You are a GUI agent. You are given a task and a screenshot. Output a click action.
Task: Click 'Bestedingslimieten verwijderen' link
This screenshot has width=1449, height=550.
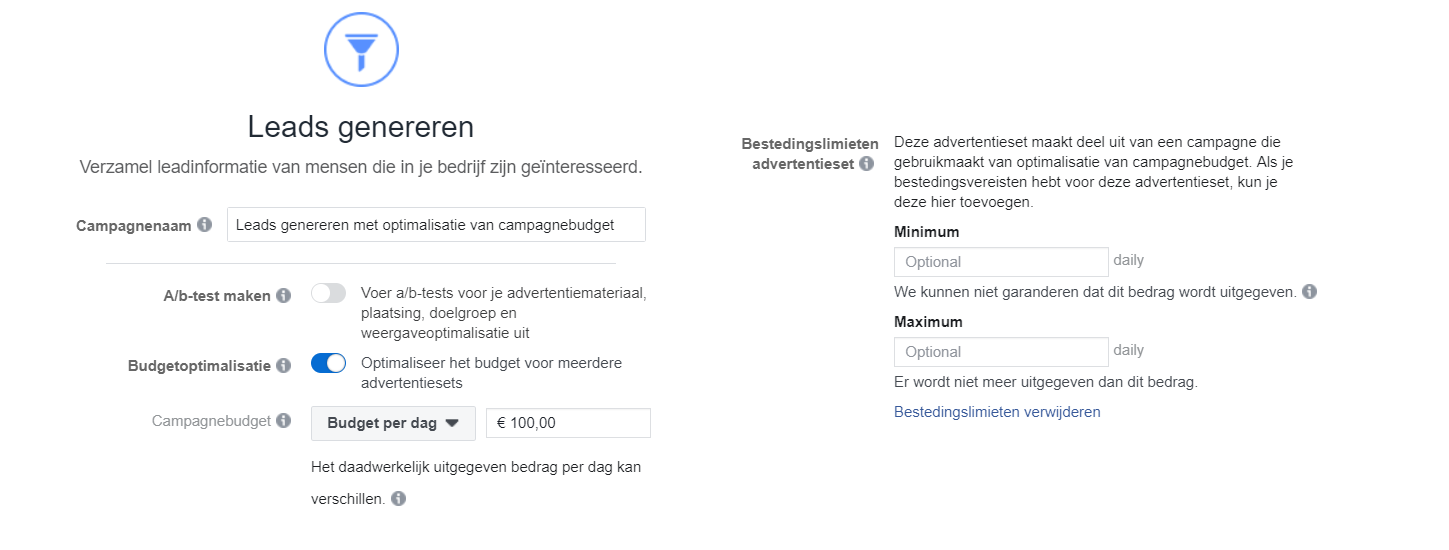pyautogui.click(x=997, y=412)
